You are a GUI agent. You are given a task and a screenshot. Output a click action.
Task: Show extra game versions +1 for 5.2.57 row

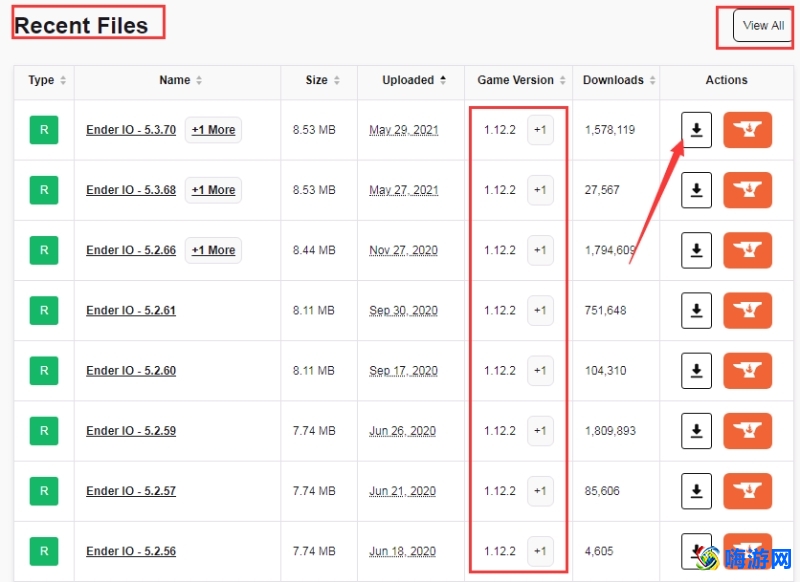pos(540,491)
